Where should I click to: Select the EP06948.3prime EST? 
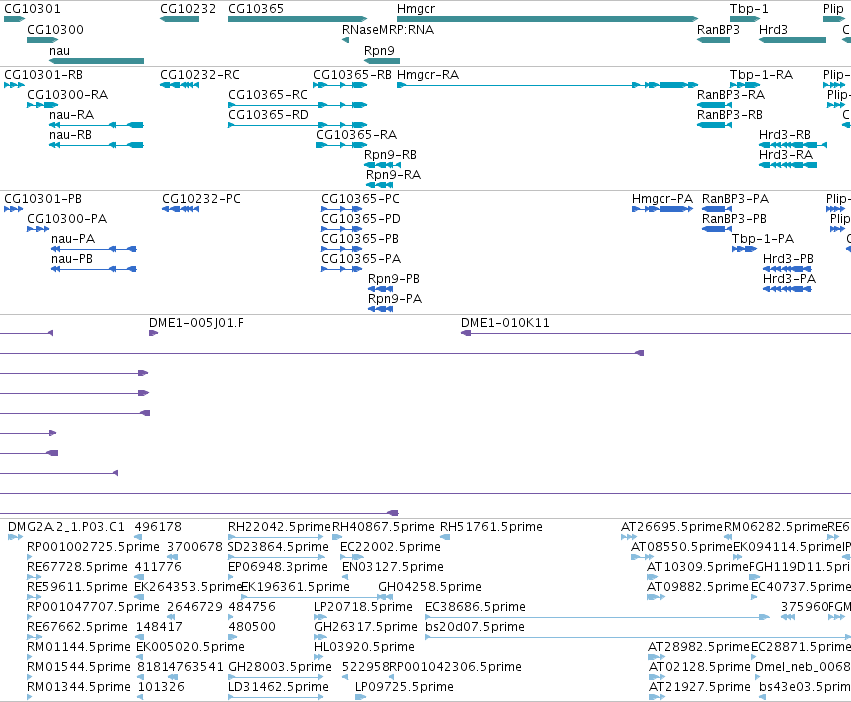230,577
